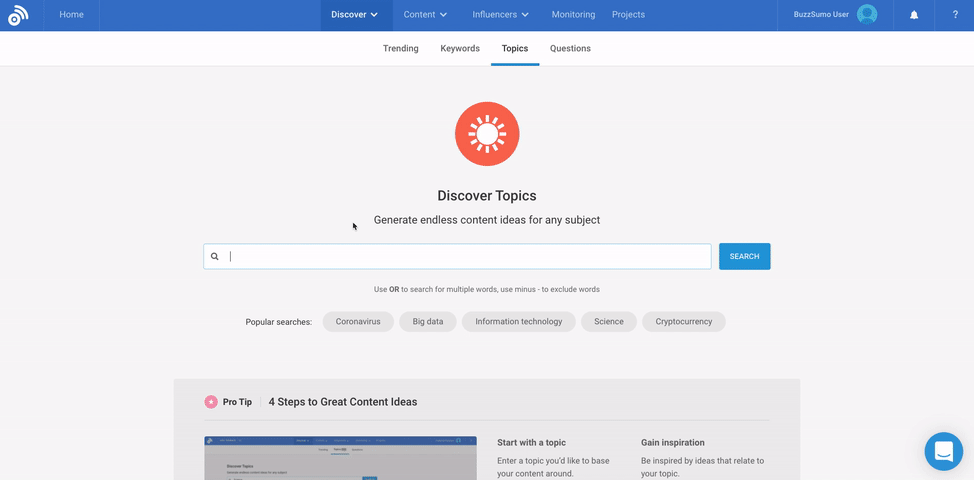Select the Coronavirus popular search
974x480 pixels.
coord(358,322)
